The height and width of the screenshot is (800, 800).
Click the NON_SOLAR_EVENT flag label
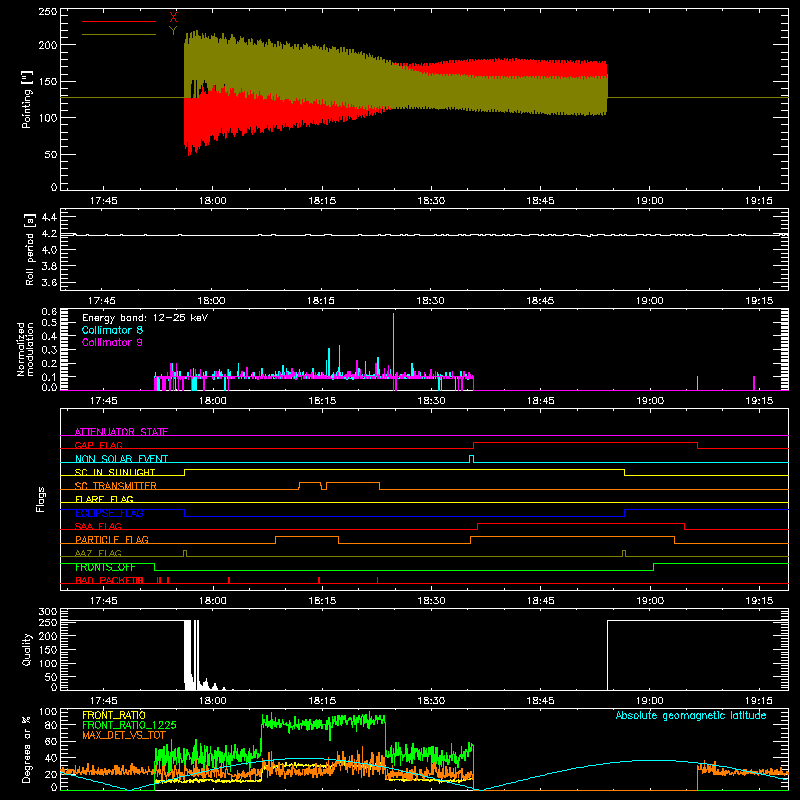coord(121,459)
